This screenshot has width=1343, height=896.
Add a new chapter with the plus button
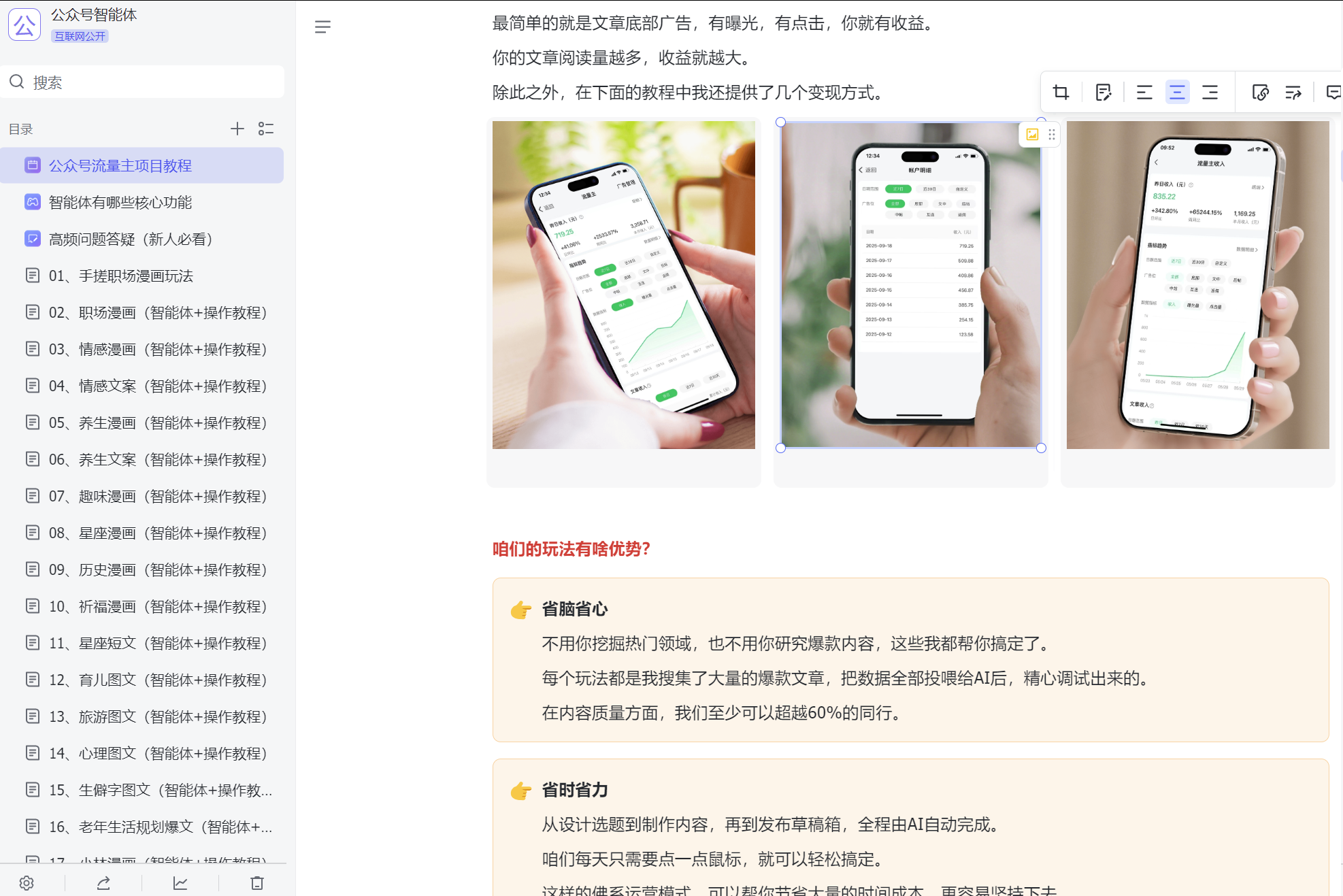point(237,129)
